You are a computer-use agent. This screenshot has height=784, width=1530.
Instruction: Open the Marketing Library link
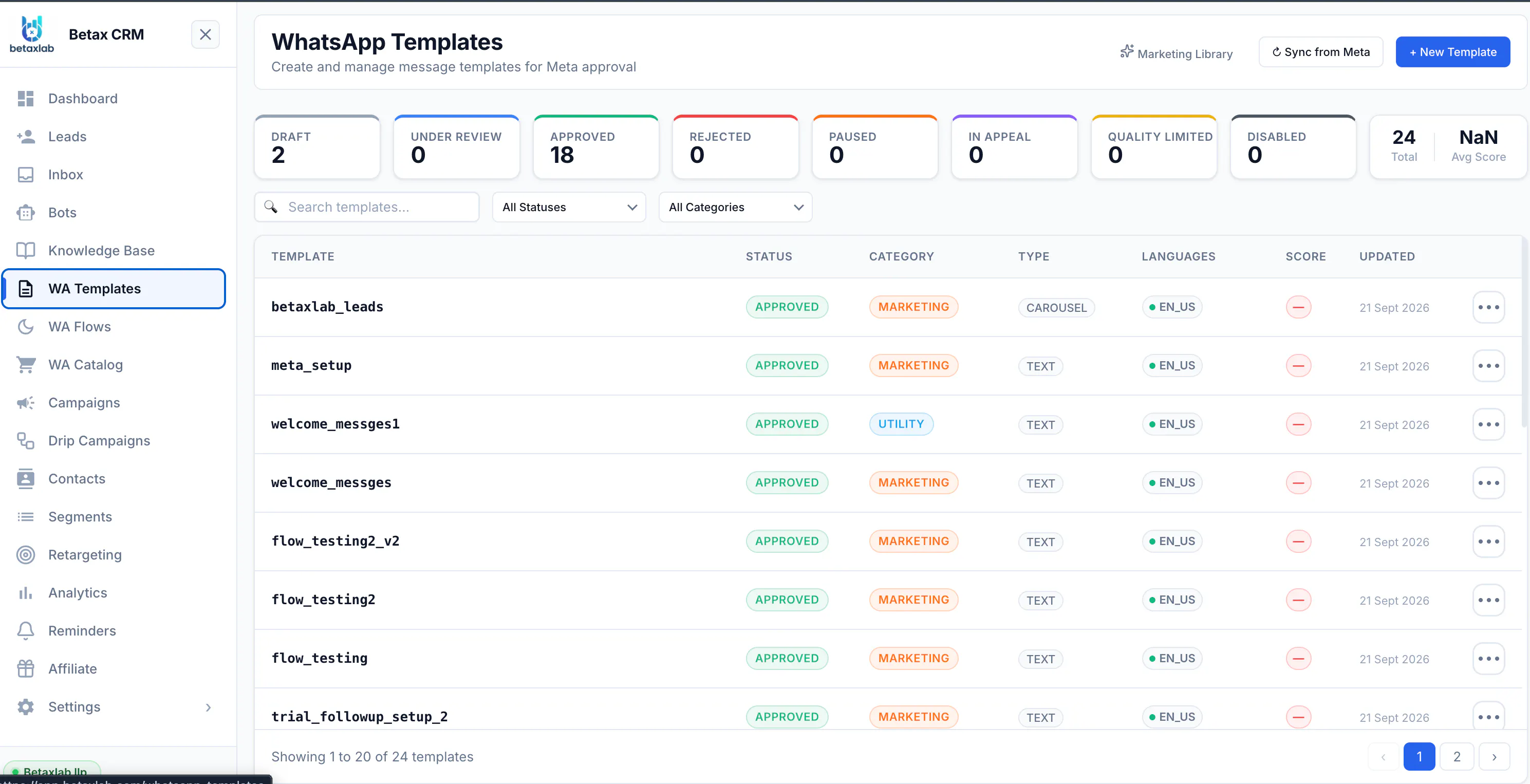(1177, 53)
